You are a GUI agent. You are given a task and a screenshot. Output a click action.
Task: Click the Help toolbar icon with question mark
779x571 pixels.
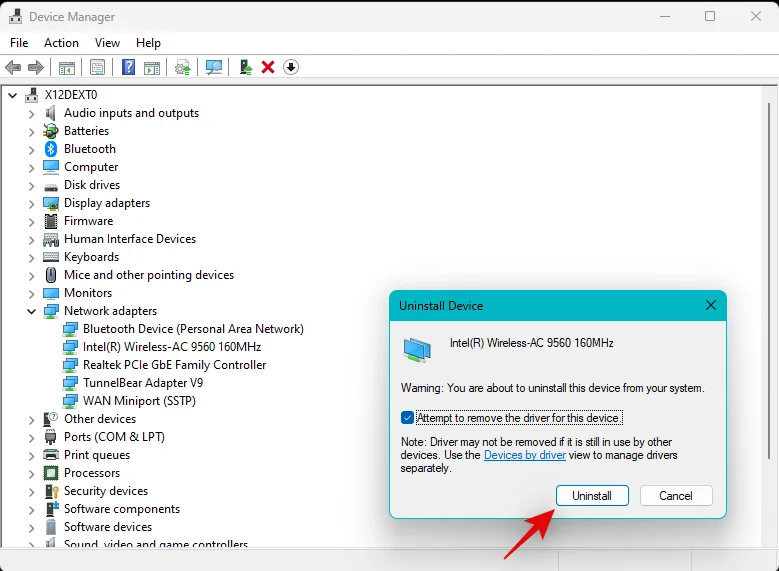(128, 67)
